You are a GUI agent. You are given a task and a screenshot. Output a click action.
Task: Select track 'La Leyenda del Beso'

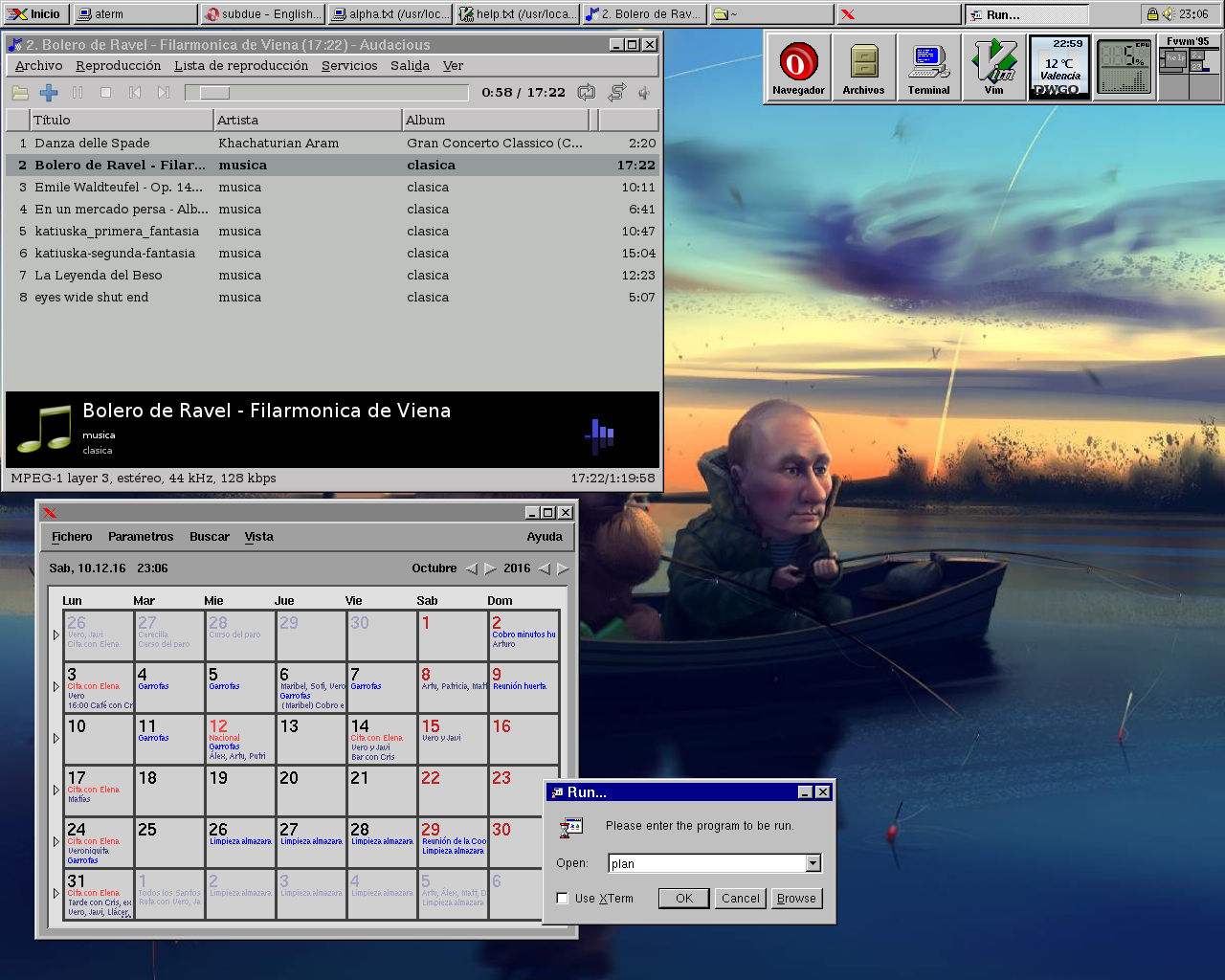pyautogui.click(x=332, y=276)
